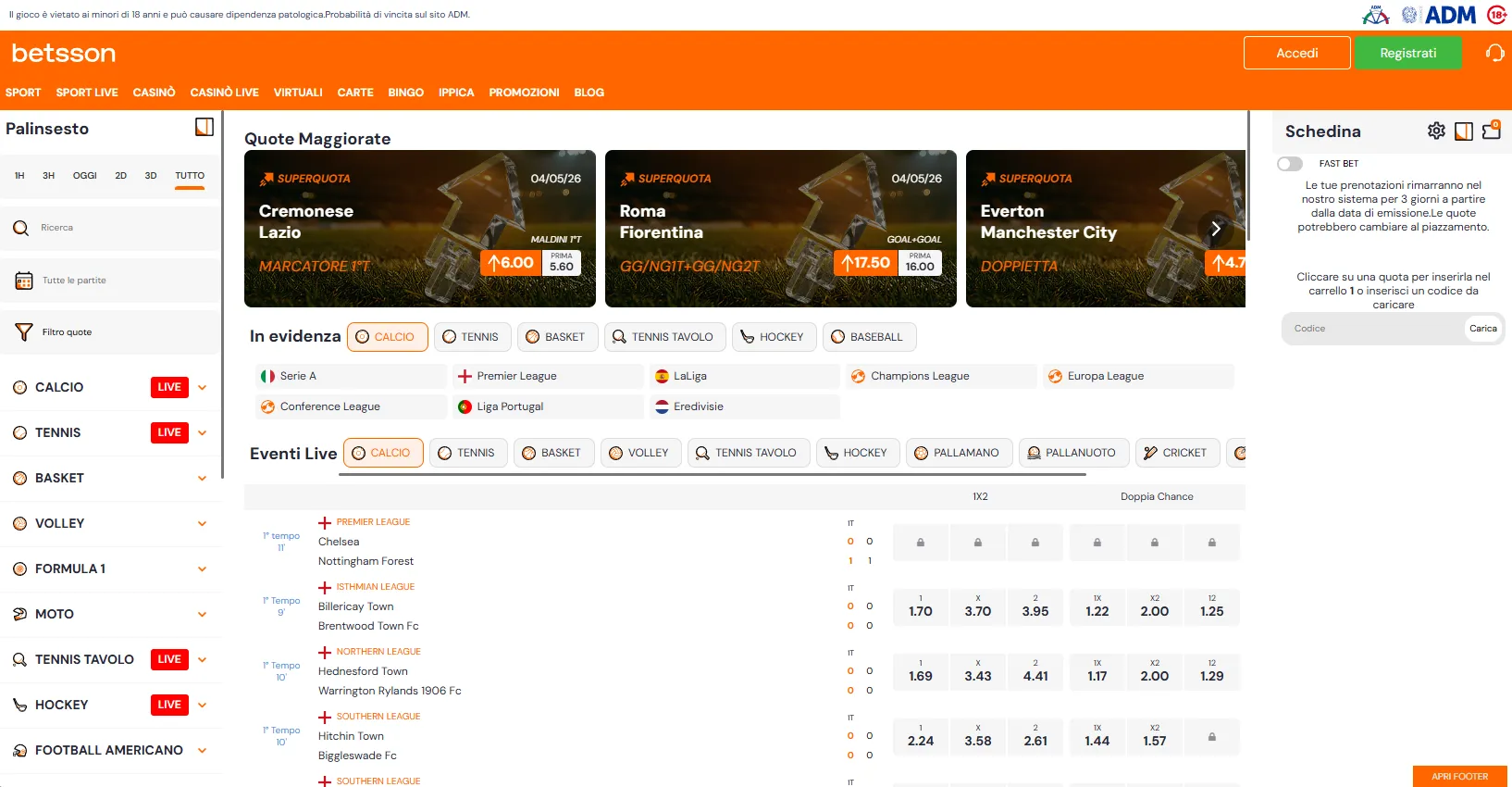
Task: Open the Cremonese Lazio Superquota card
Action: pyautogui.click(x=420, y=229)
